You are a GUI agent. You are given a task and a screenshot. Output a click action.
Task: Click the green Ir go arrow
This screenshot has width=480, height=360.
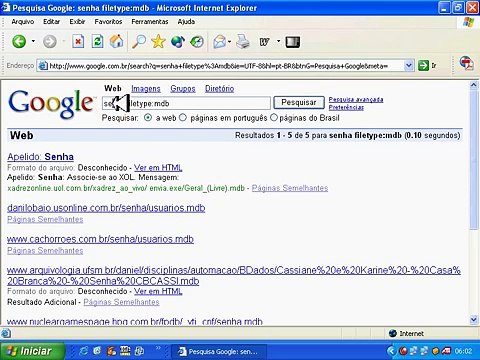423,65
